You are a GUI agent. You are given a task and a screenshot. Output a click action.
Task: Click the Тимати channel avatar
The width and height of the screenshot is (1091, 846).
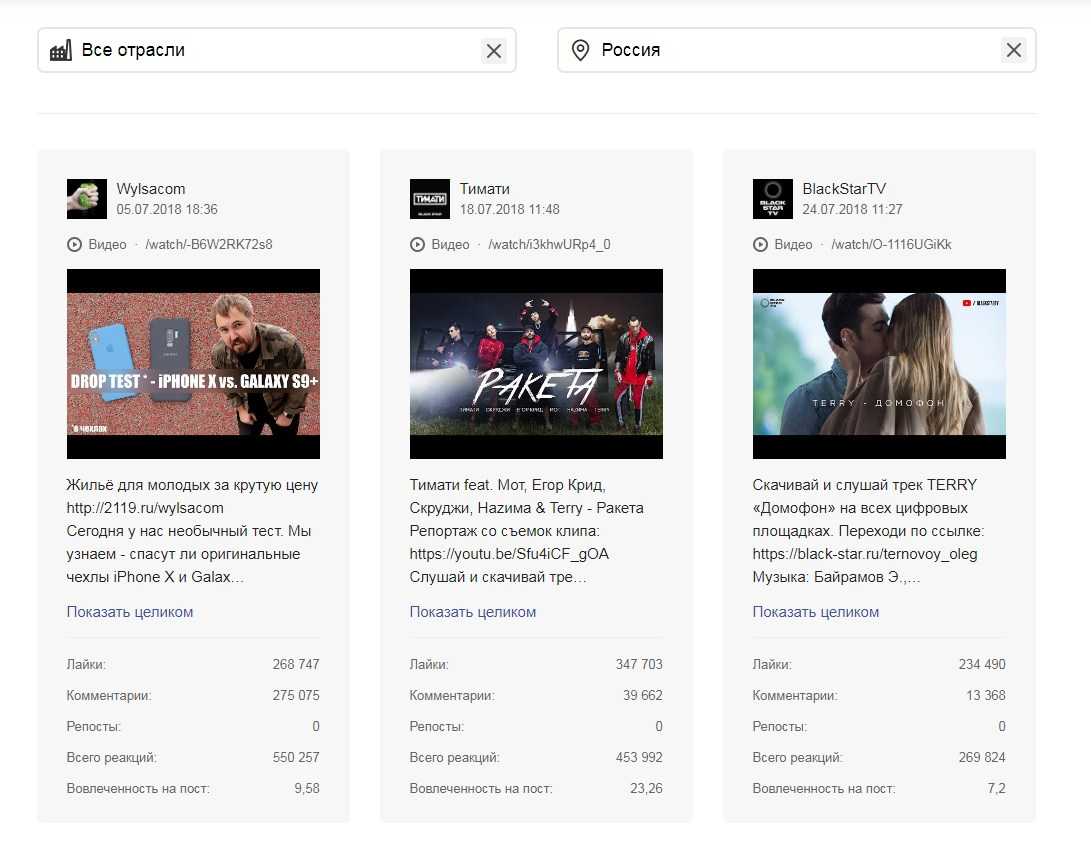tap(430, 199)
